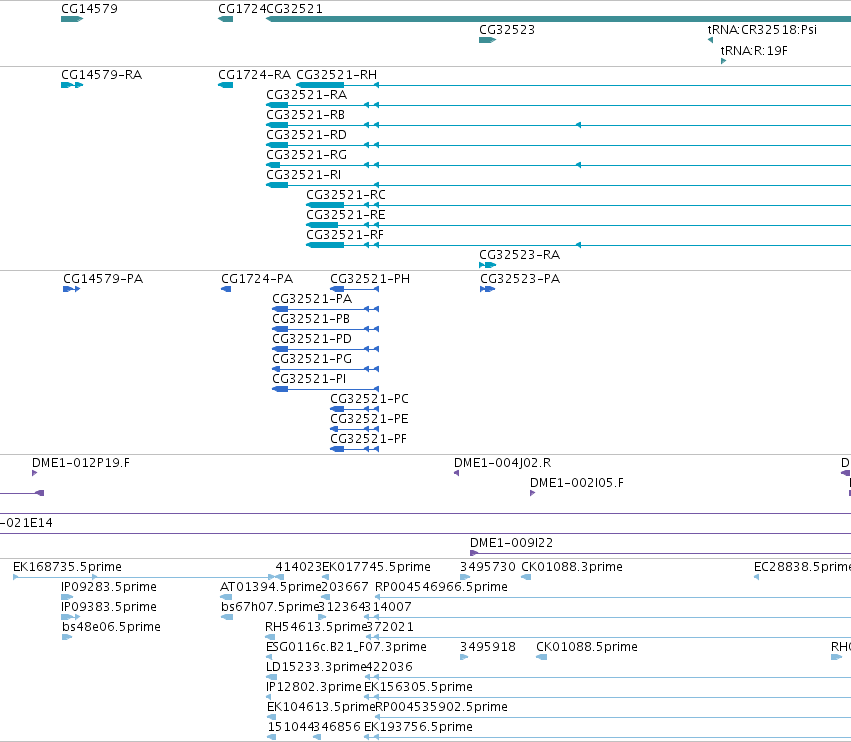Click the CG32521-RC transcript label

pos(346,194)
